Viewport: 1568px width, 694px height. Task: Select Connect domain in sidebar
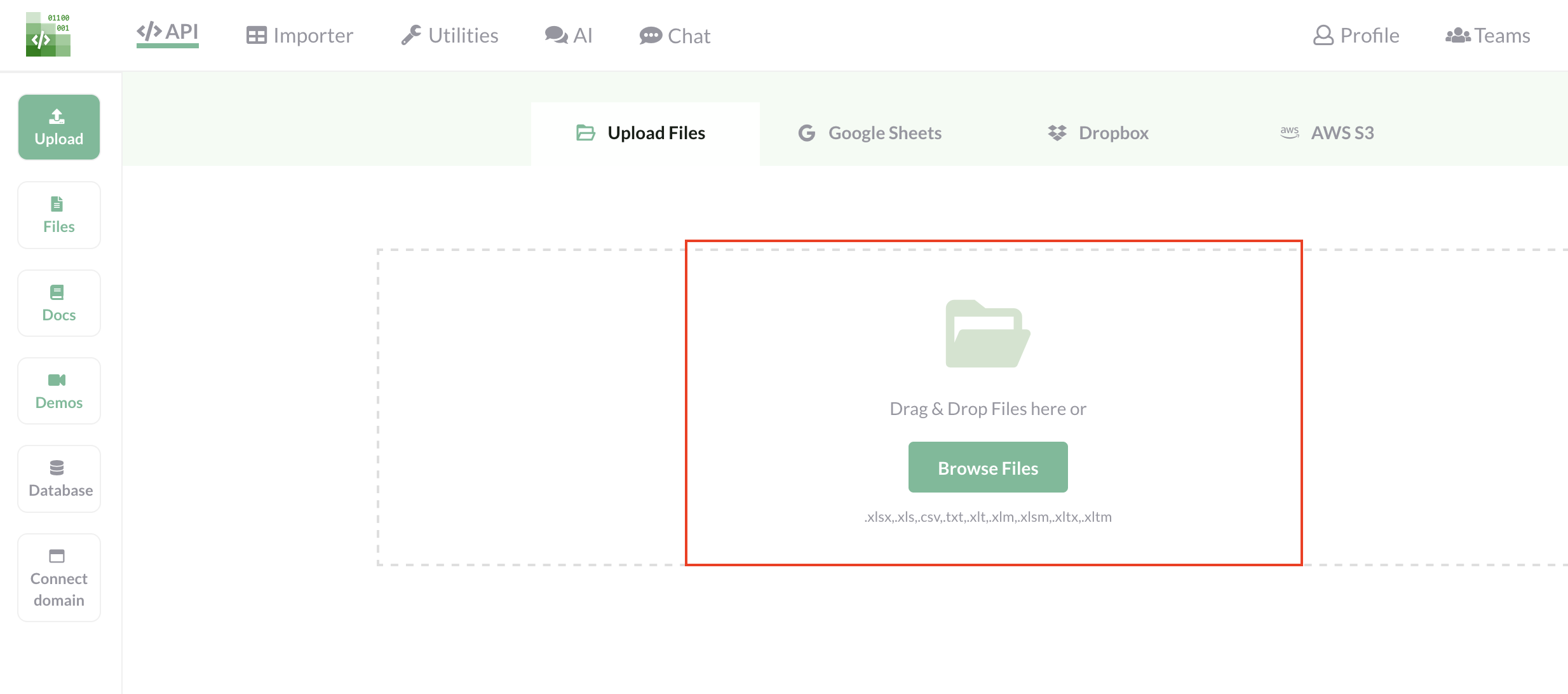(58, 577)
